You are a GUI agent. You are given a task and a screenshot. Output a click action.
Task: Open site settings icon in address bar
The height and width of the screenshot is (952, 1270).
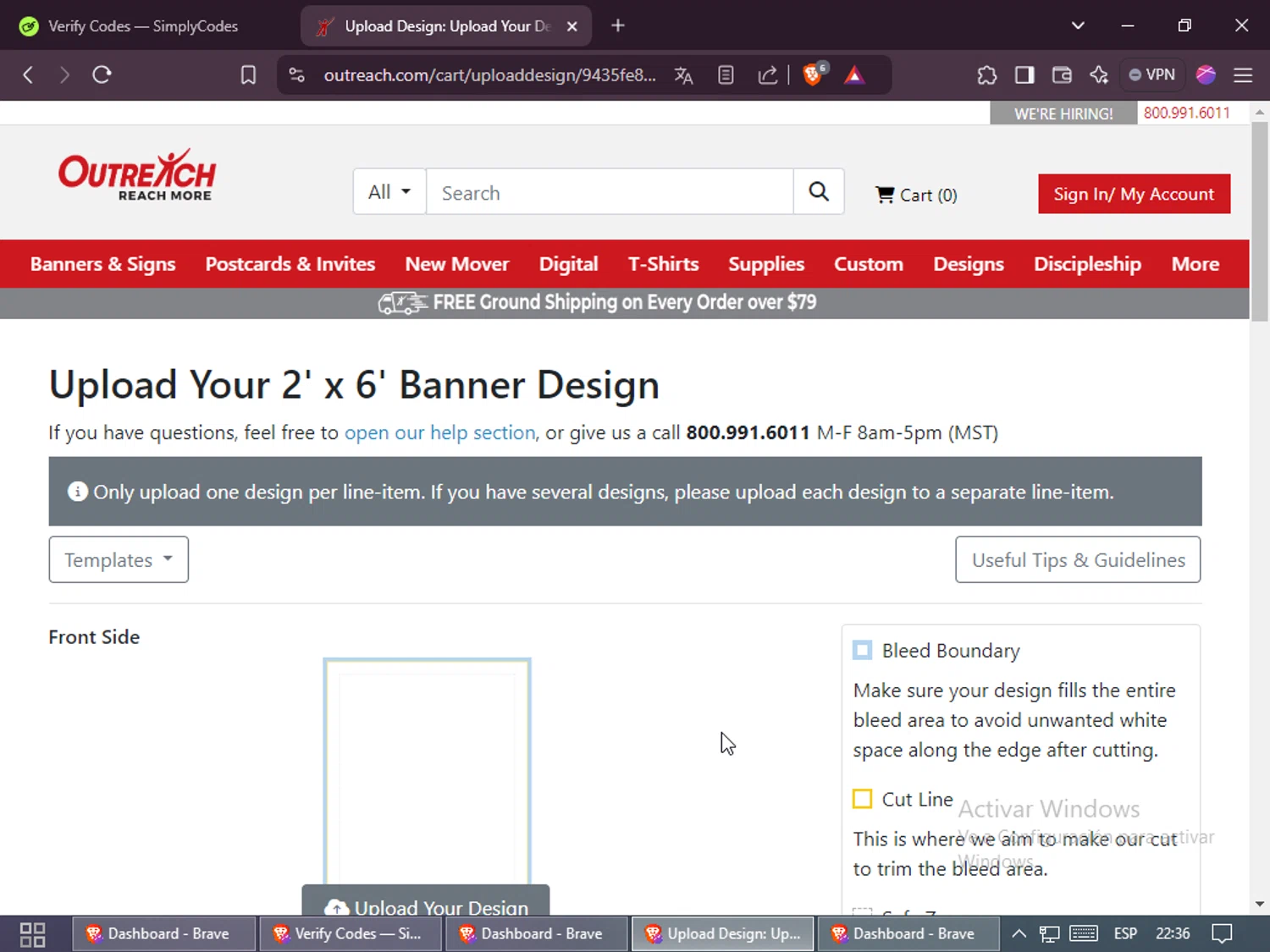pos(296,75)
